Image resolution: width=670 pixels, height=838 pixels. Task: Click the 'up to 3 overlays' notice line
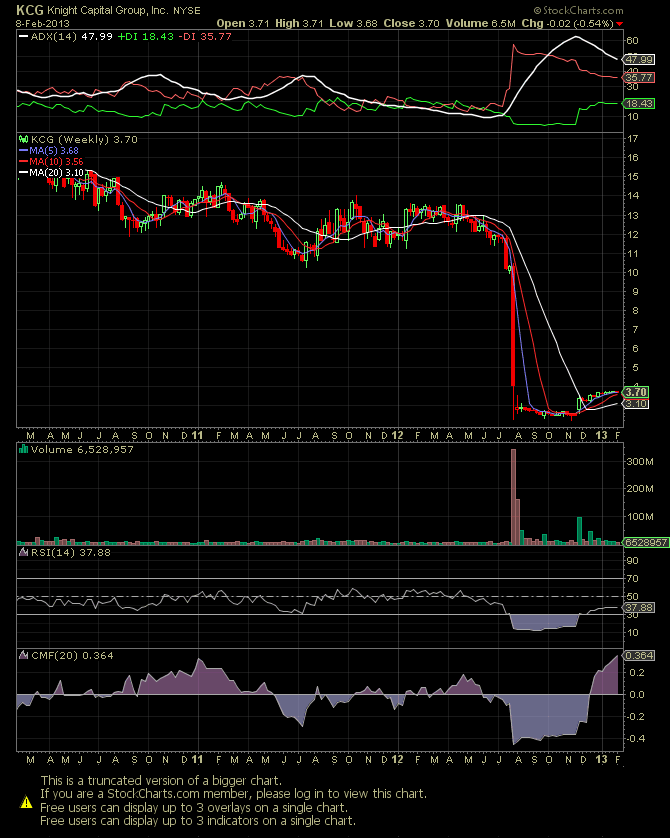coord(194,807)
